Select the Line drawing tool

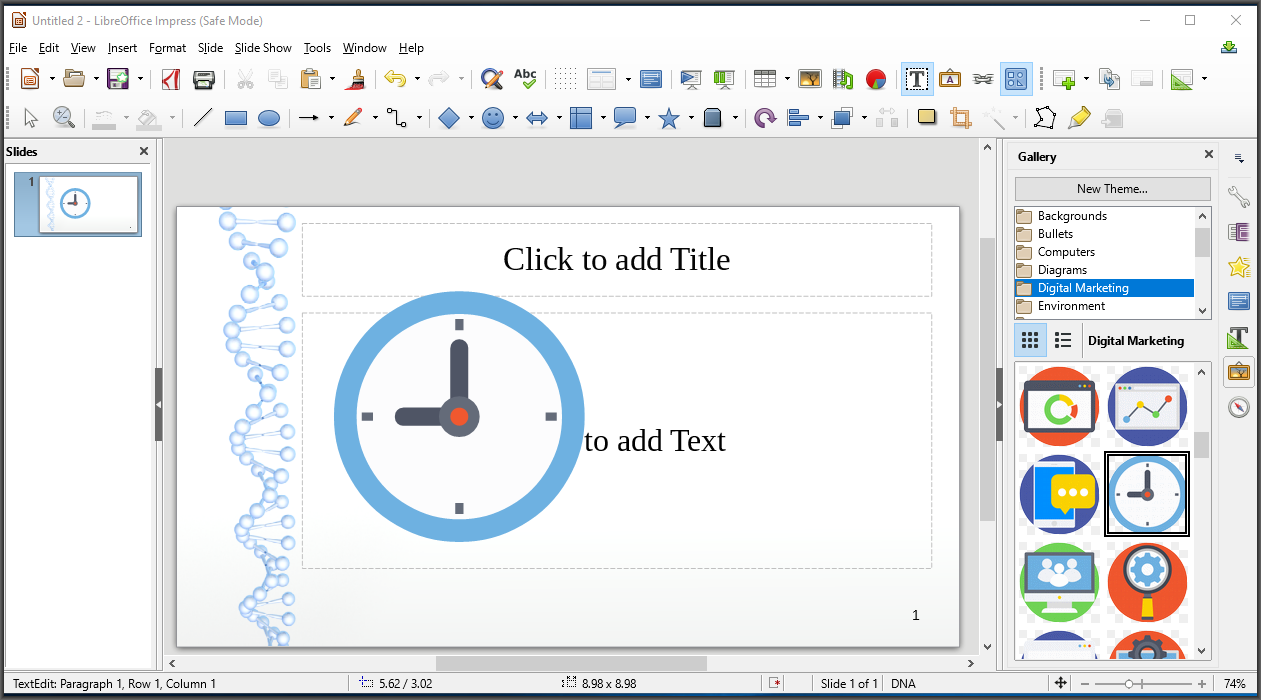click(203, 118)
